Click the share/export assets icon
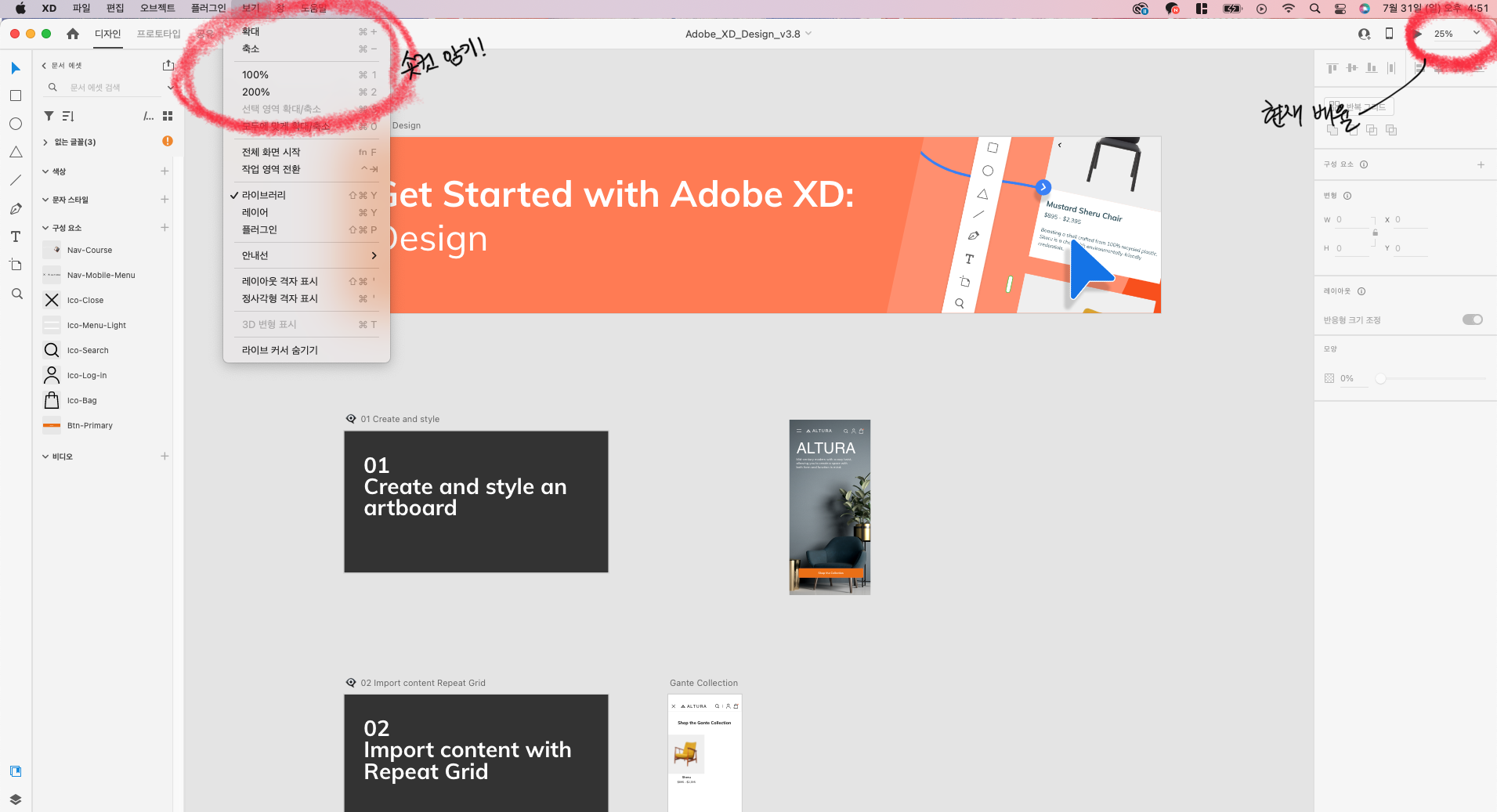Viewport: 1497px width, 812px height. pos(168,65)
